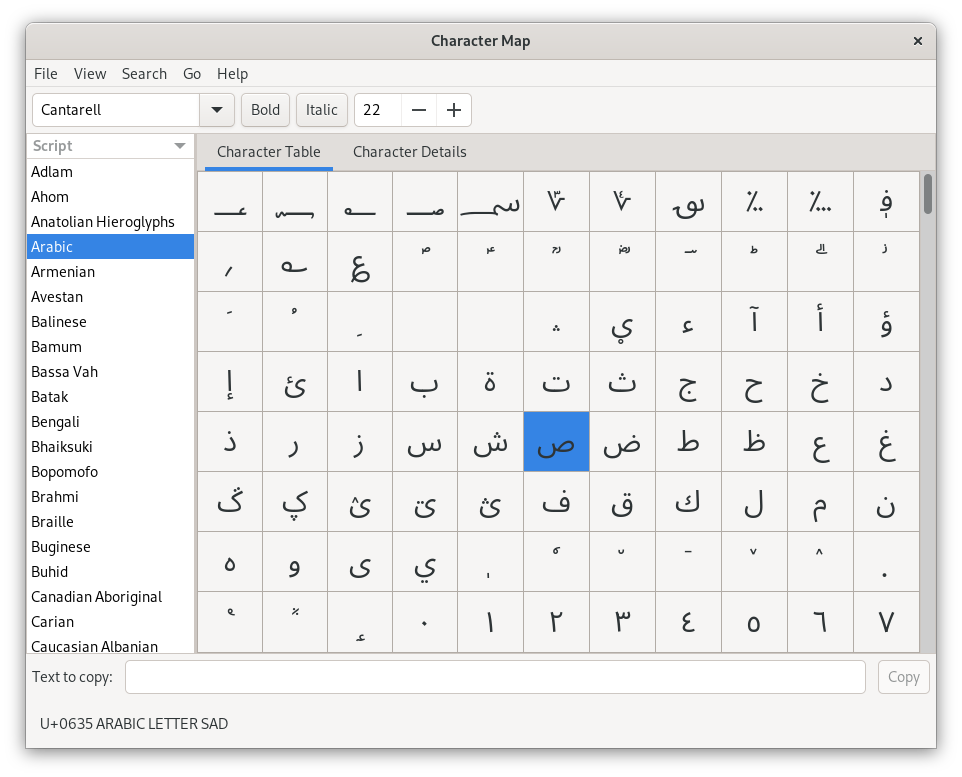Viewport: 962px width, 777px height.
Task: Expand the Script selector dropdown arrow
Action: [x=180, y=146]
